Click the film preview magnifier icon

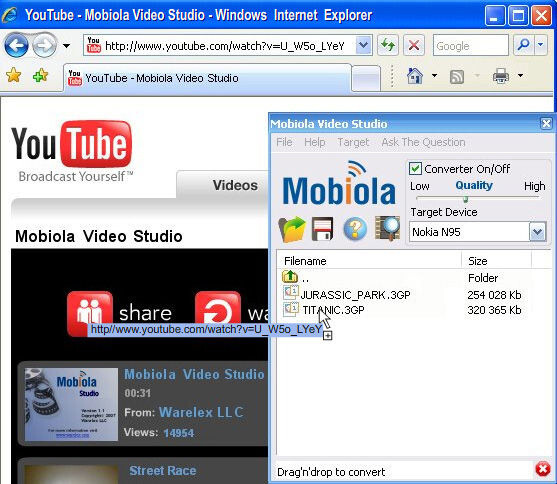pos(387,228)
